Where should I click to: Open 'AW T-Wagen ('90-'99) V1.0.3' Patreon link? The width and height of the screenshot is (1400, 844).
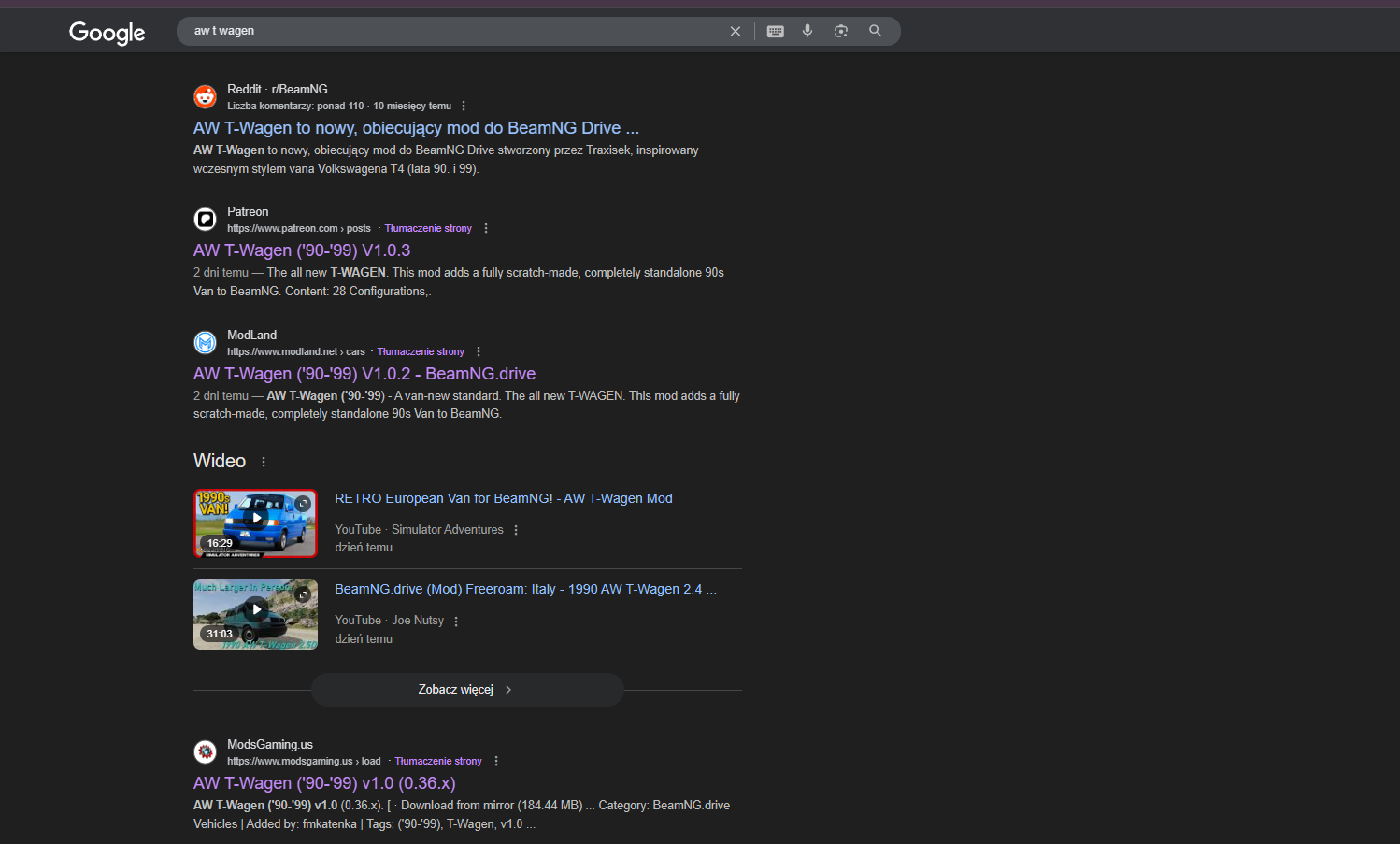click(302, 250)
